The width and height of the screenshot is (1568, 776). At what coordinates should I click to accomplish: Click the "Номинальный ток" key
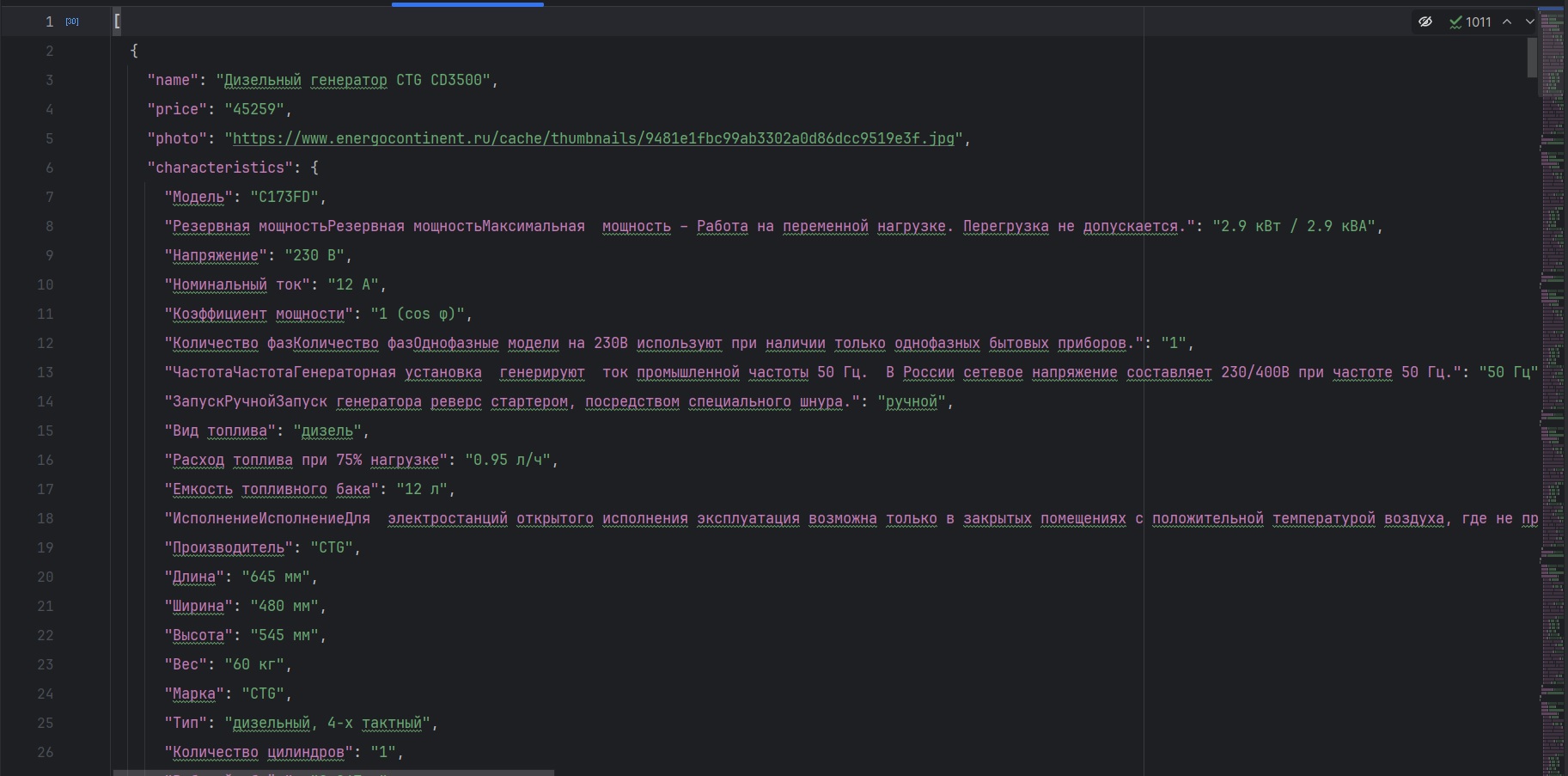click(237, 284)
